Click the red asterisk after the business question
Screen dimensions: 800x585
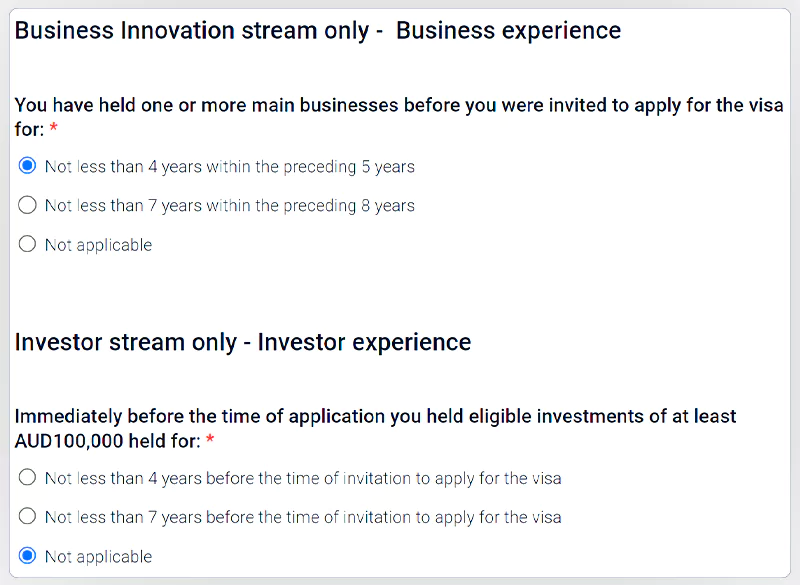[53, 130]
